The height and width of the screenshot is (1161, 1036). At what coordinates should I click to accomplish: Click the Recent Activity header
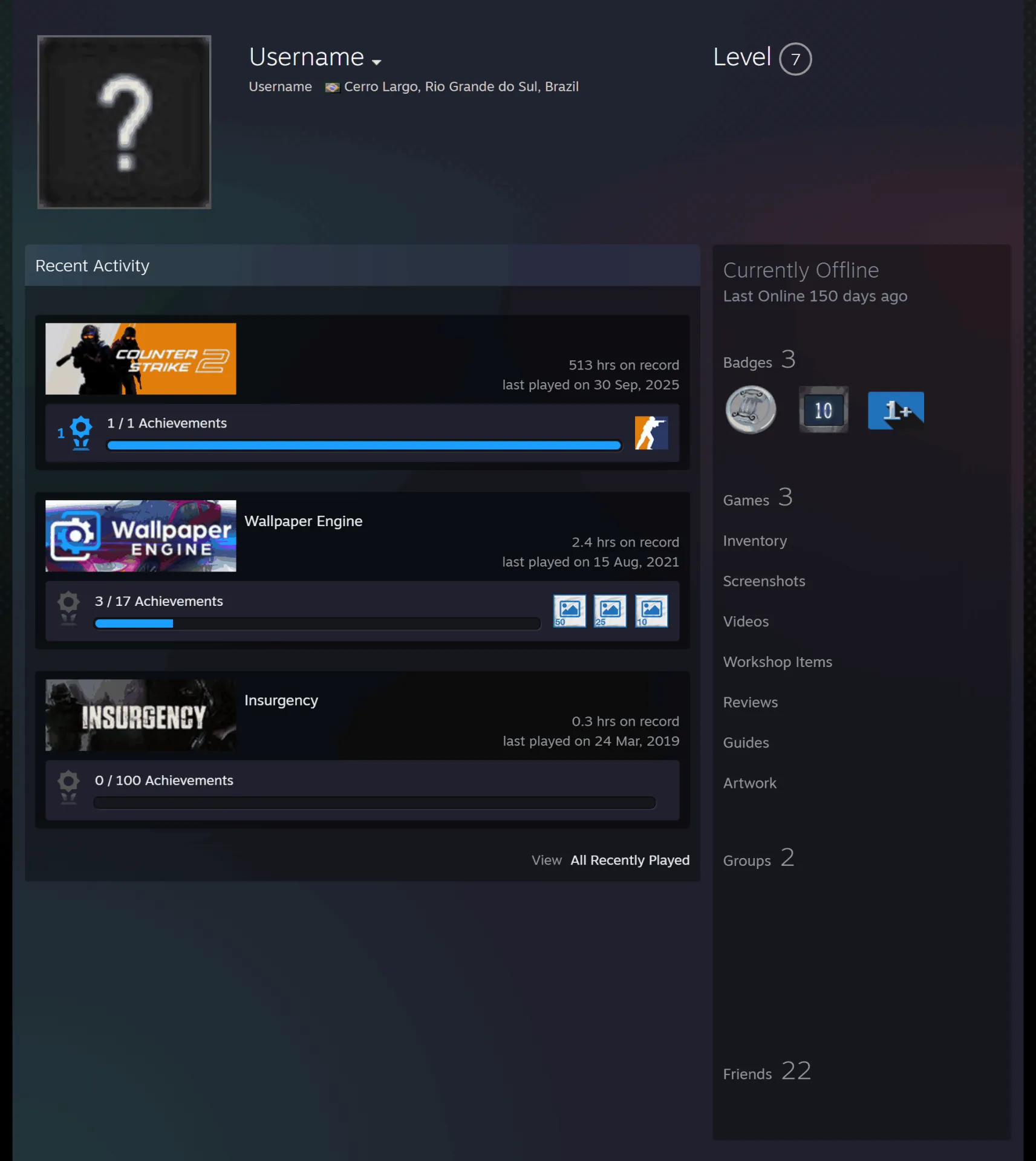pos(362,266)
